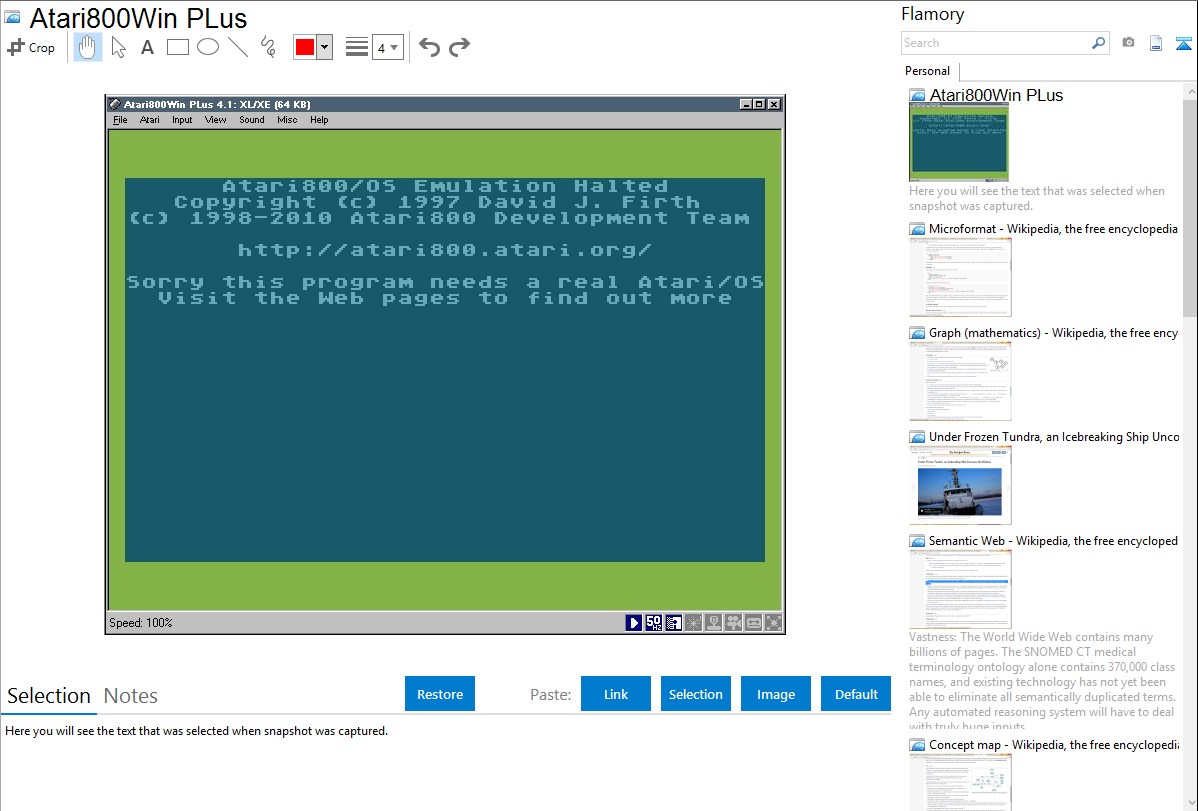Click the emulator play status icon
The width and height of the screenshot is (1198, 811).
[x=633, y=623]
